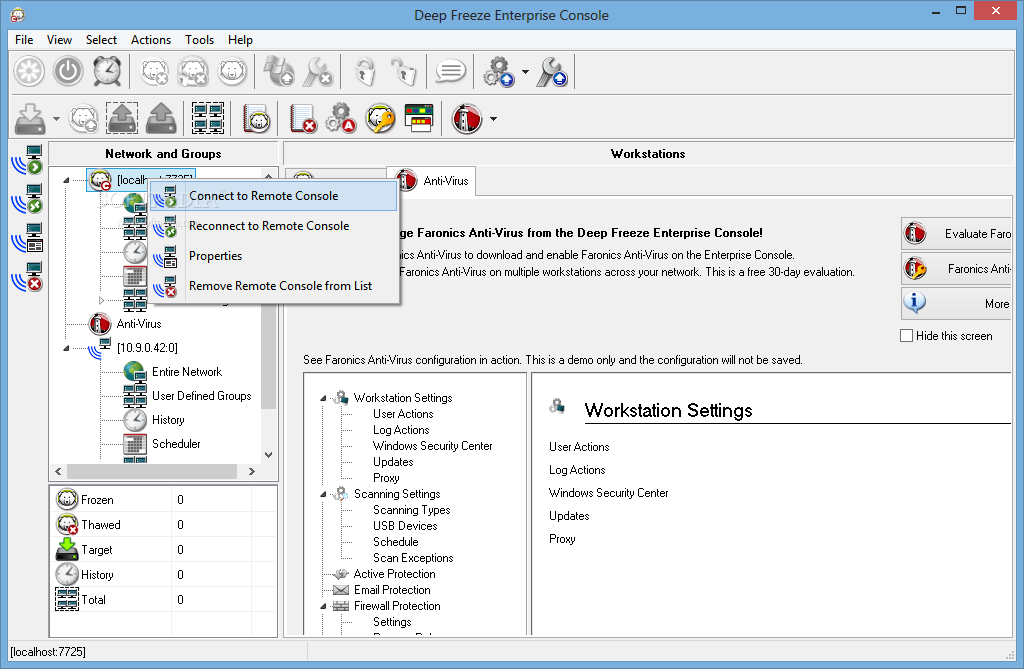Viewport: 1024px width, 669px height.
Task: Click the Shutdown power toolbar icon
Action: [68, 71]
